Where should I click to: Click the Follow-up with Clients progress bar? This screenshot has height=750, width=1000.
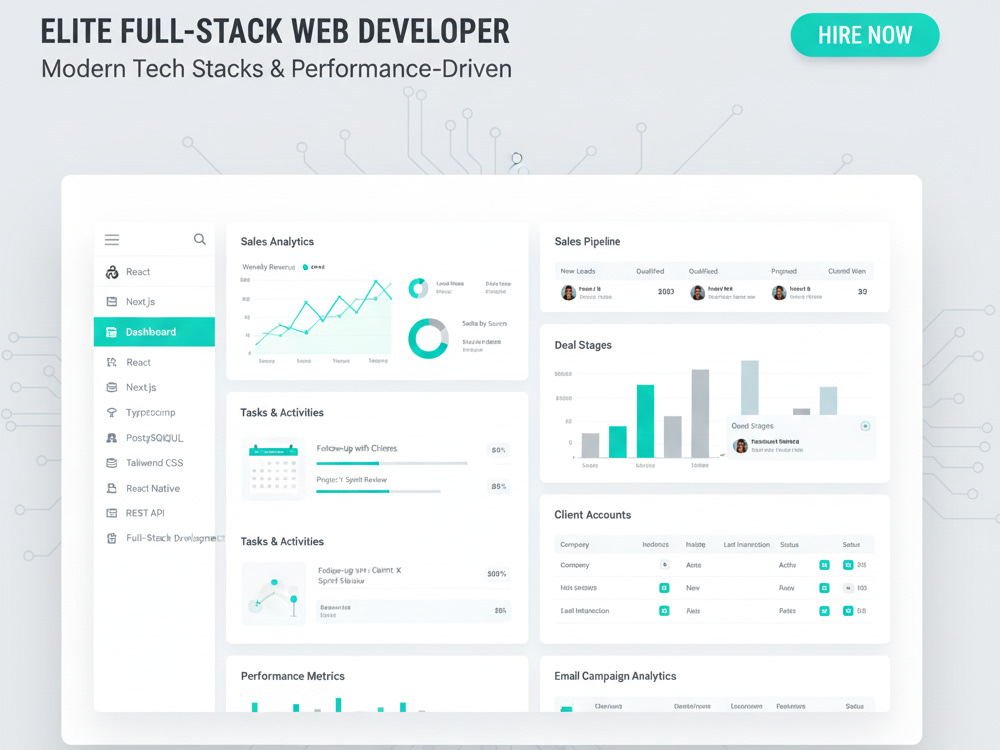392,464
